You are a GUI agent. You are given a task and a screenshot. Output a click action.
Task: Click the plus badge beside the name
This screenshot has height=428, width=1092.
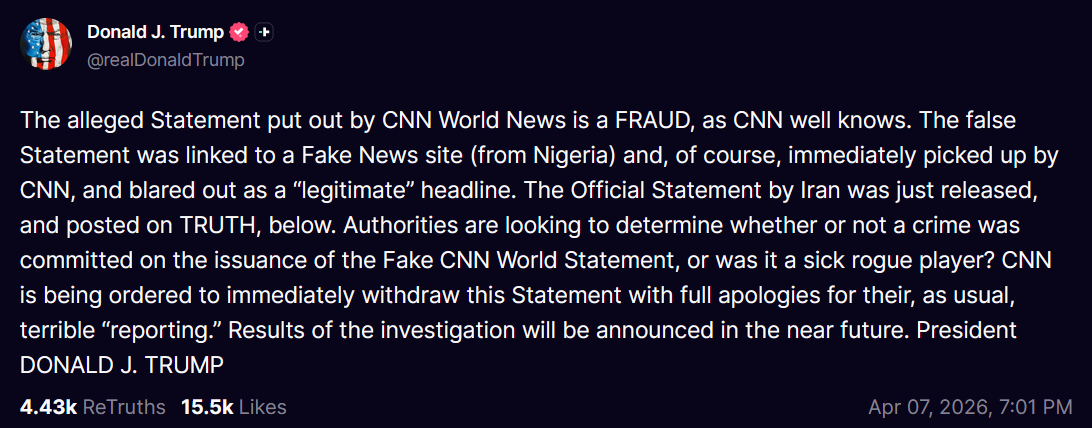coord(264,33)
